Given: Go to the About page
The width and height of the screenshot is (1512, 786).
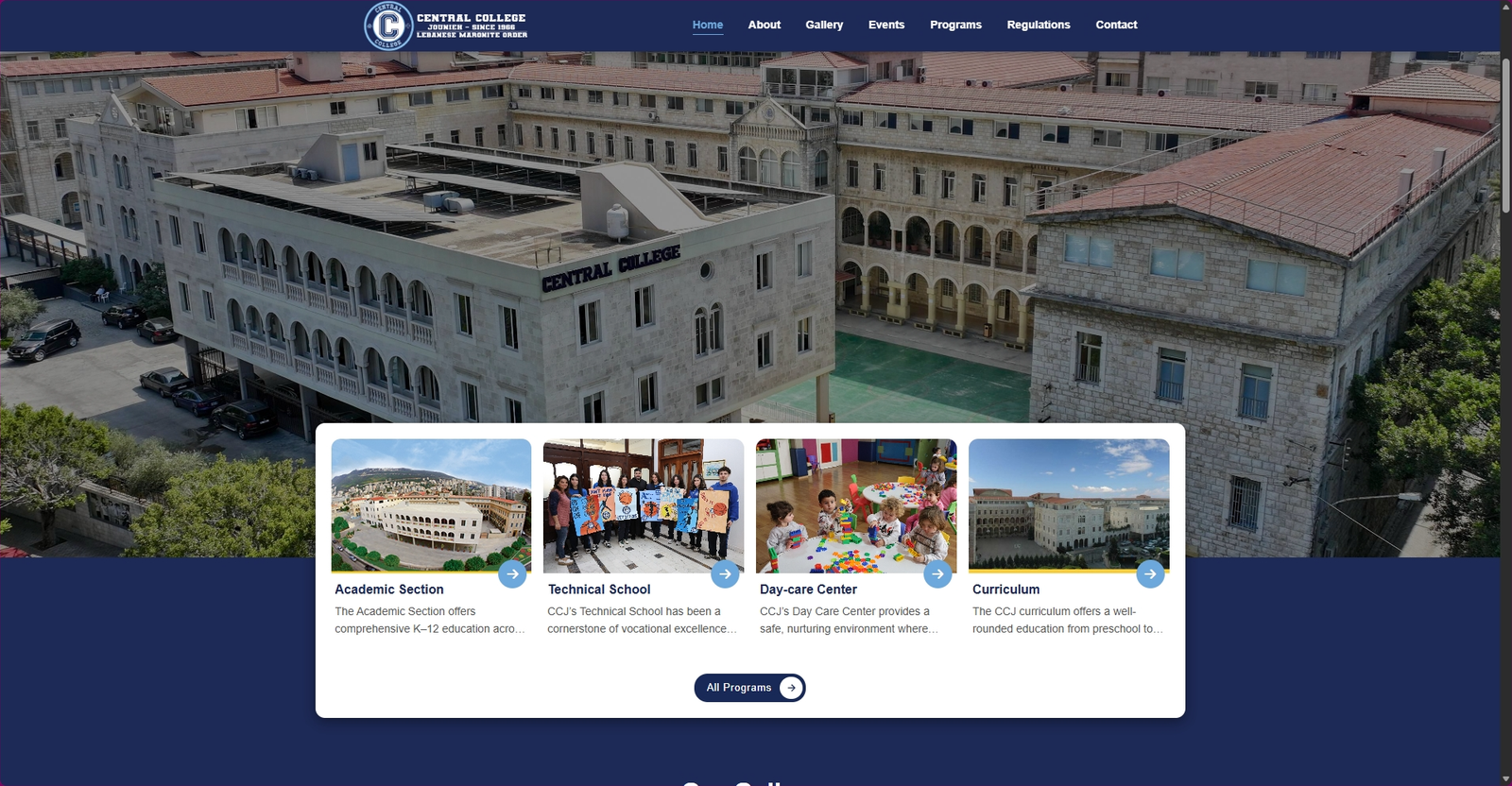Looking at the screenshot, I should pos(765,25).
